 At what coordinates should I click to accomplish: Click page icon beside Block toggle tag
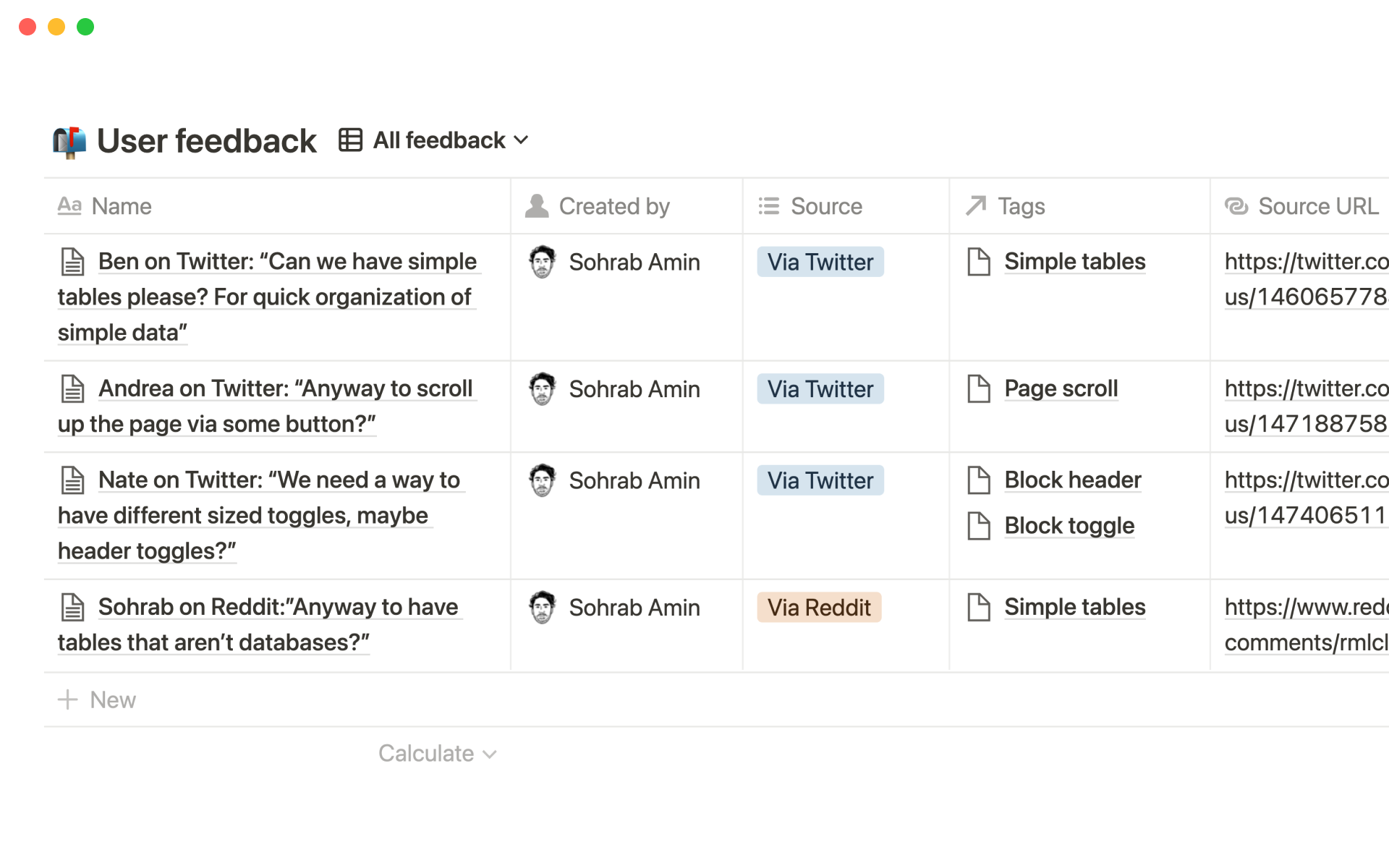click(x=979, y=526)
